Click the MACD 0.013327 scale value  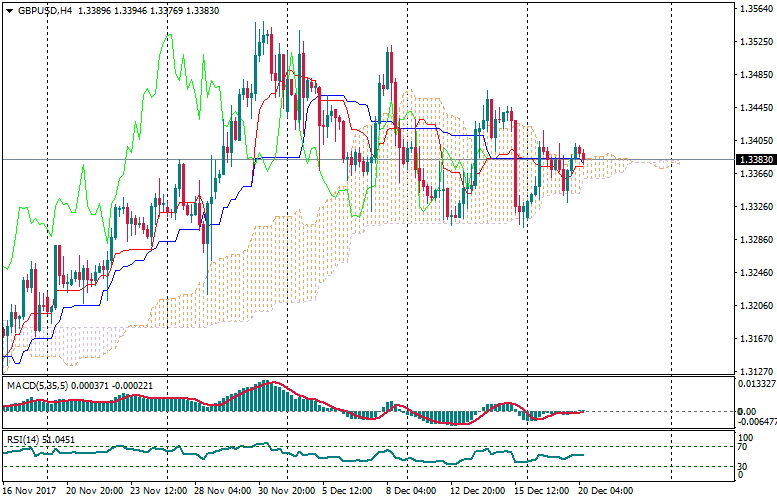coord(757,383)
